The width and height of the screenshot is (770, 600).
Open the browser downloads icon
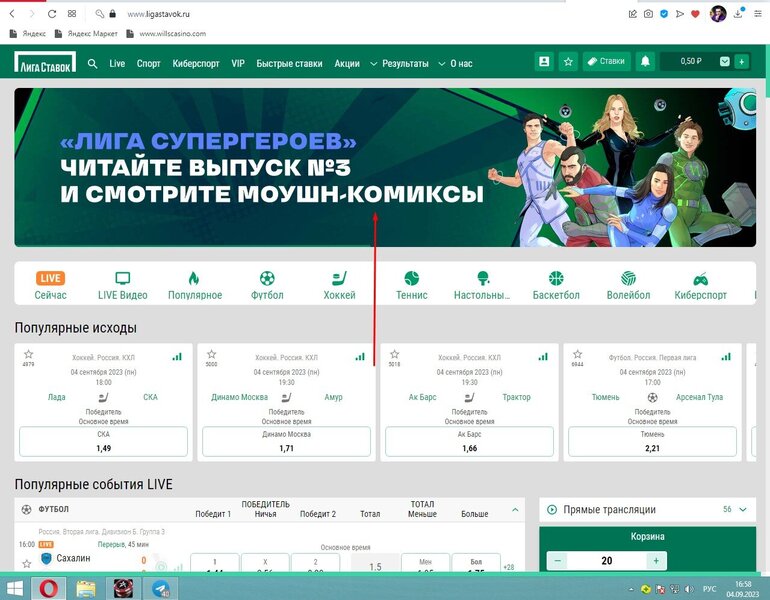point(739,14)
